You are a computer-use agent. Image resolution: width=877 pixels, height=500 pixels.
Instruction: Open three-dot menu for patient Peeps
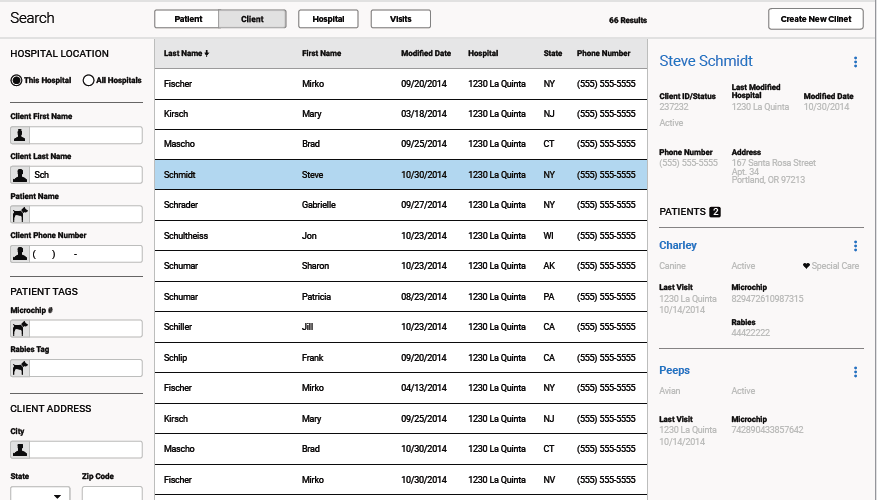[x=855, y=372]
